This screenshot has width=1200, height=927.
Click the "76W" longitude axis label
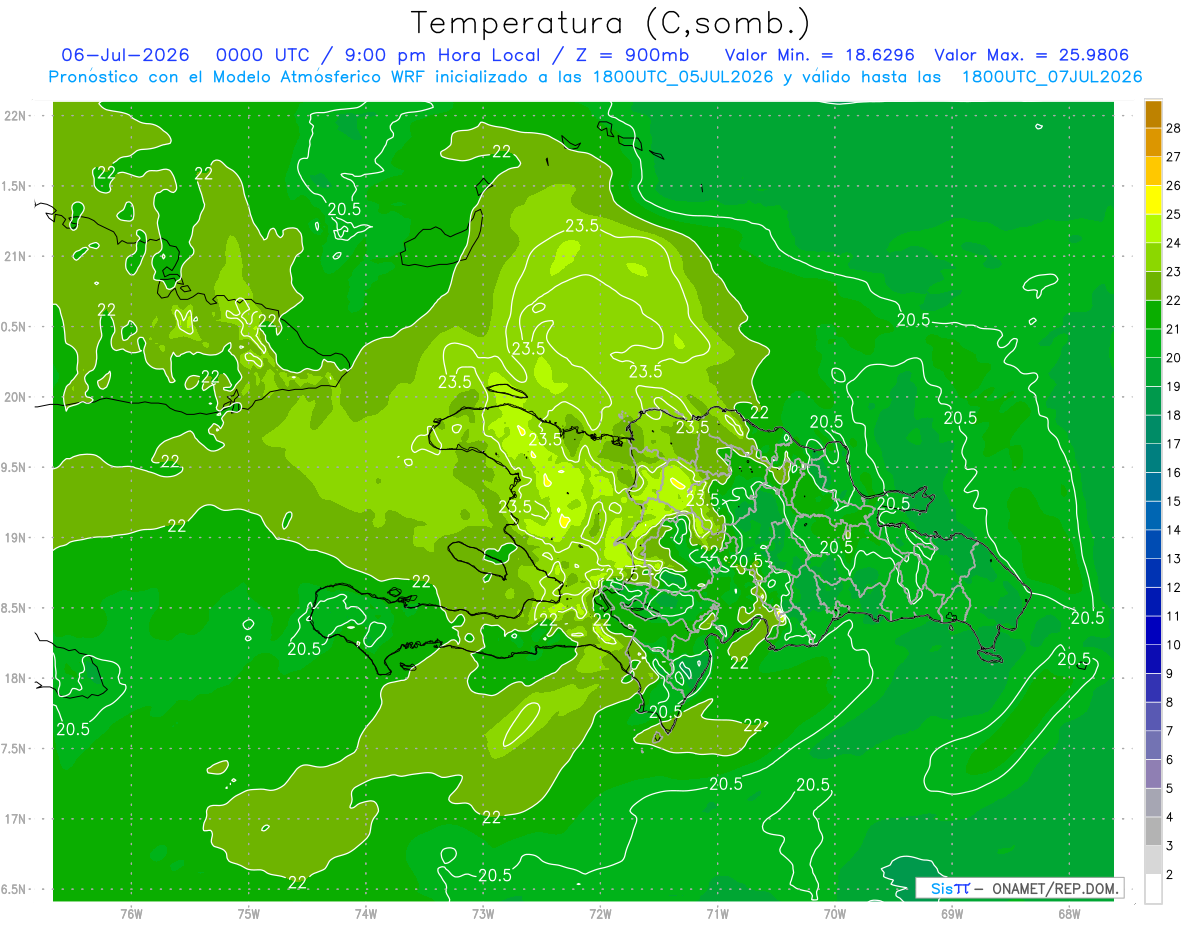pos(131,912)
